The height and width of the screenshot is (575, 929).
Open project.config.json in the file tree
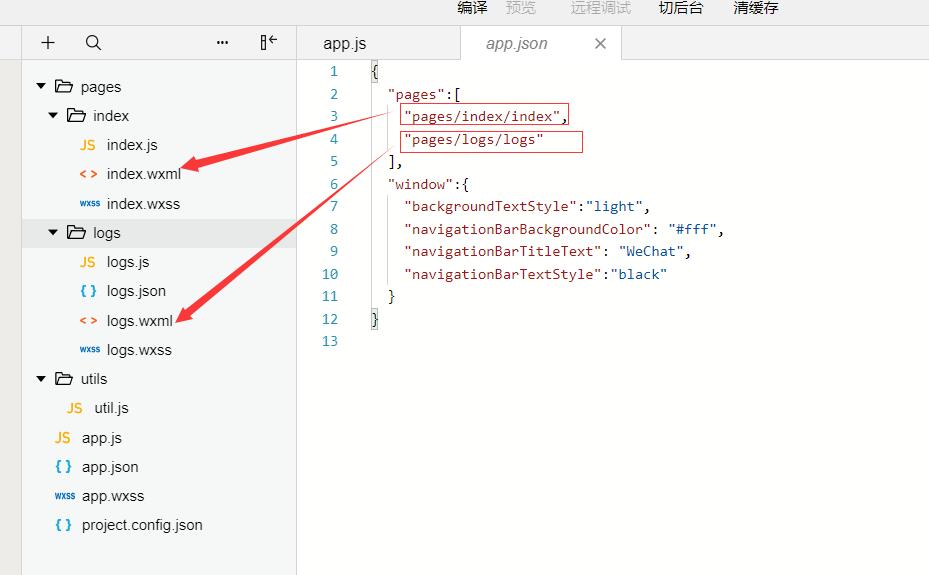pos(142,525)
